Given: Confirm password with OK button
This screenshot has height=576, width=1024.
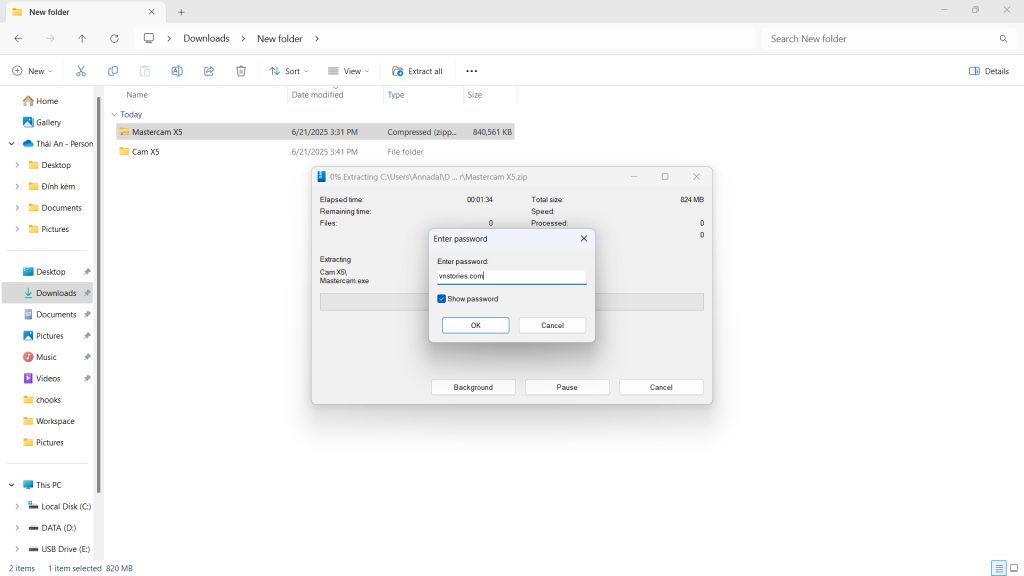Looking at the screenshot, I should tap(475, 325).
